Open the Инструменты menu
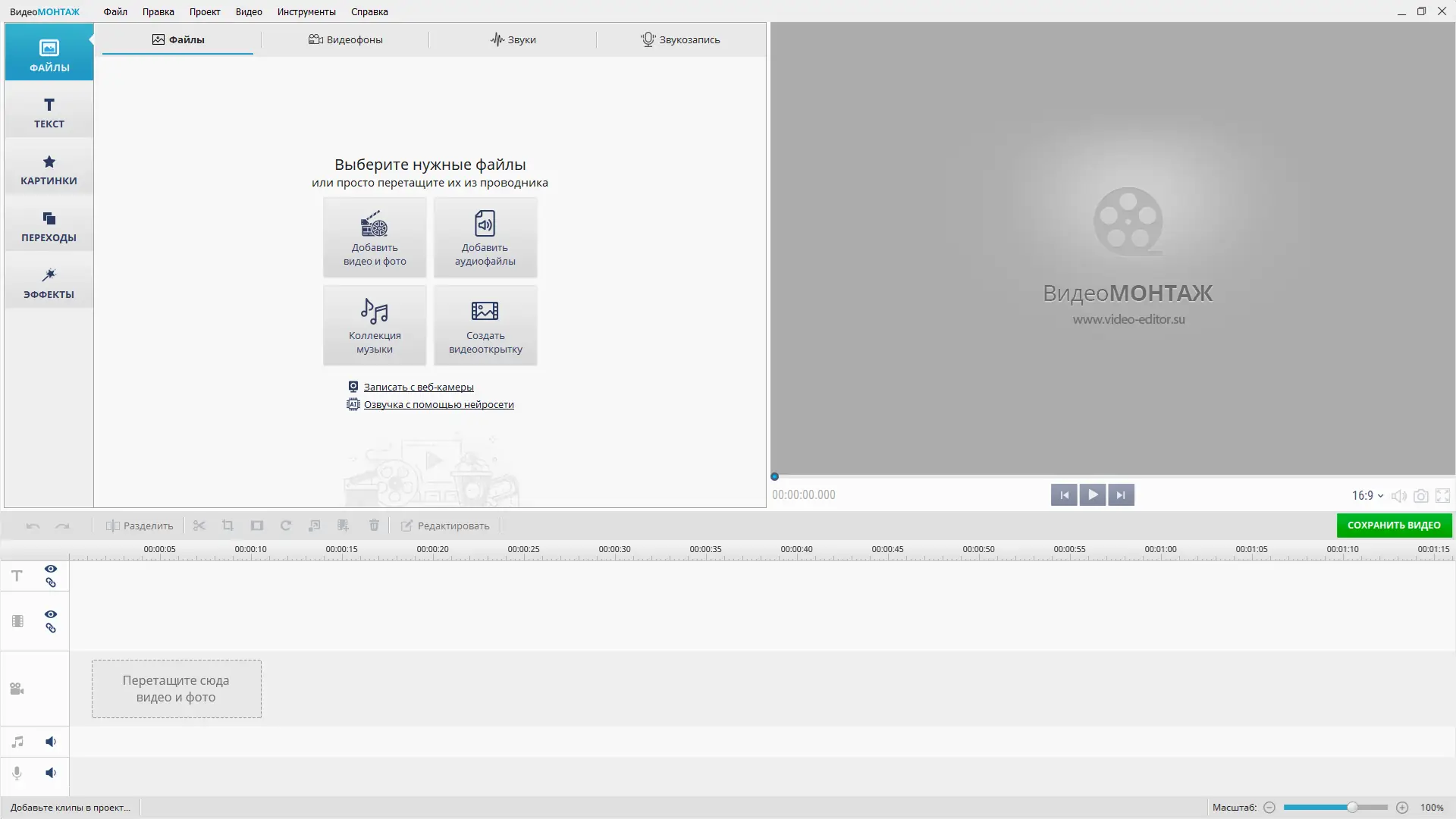The height and width of the screenshot is (819, 1456). [x=306, y=11]
